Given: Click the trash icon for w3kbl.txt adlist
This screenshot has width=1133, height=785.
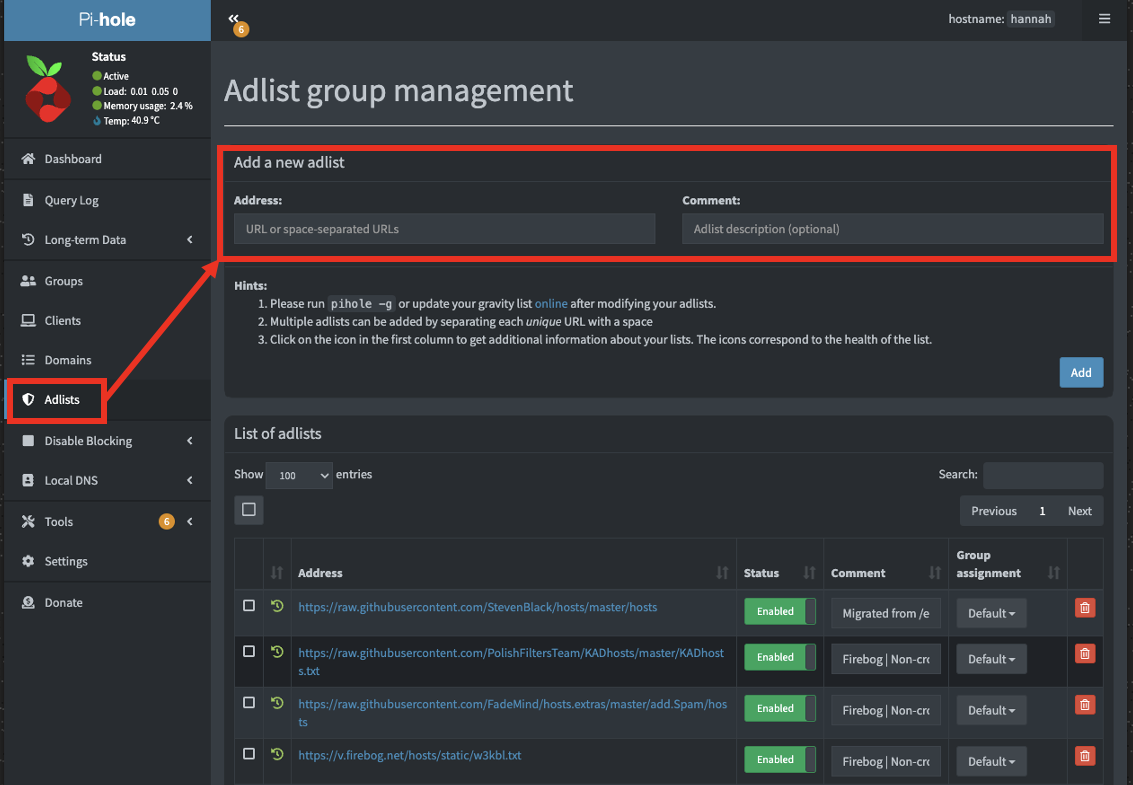Looking at the screenshot, I should click(x=1084, y=756).
